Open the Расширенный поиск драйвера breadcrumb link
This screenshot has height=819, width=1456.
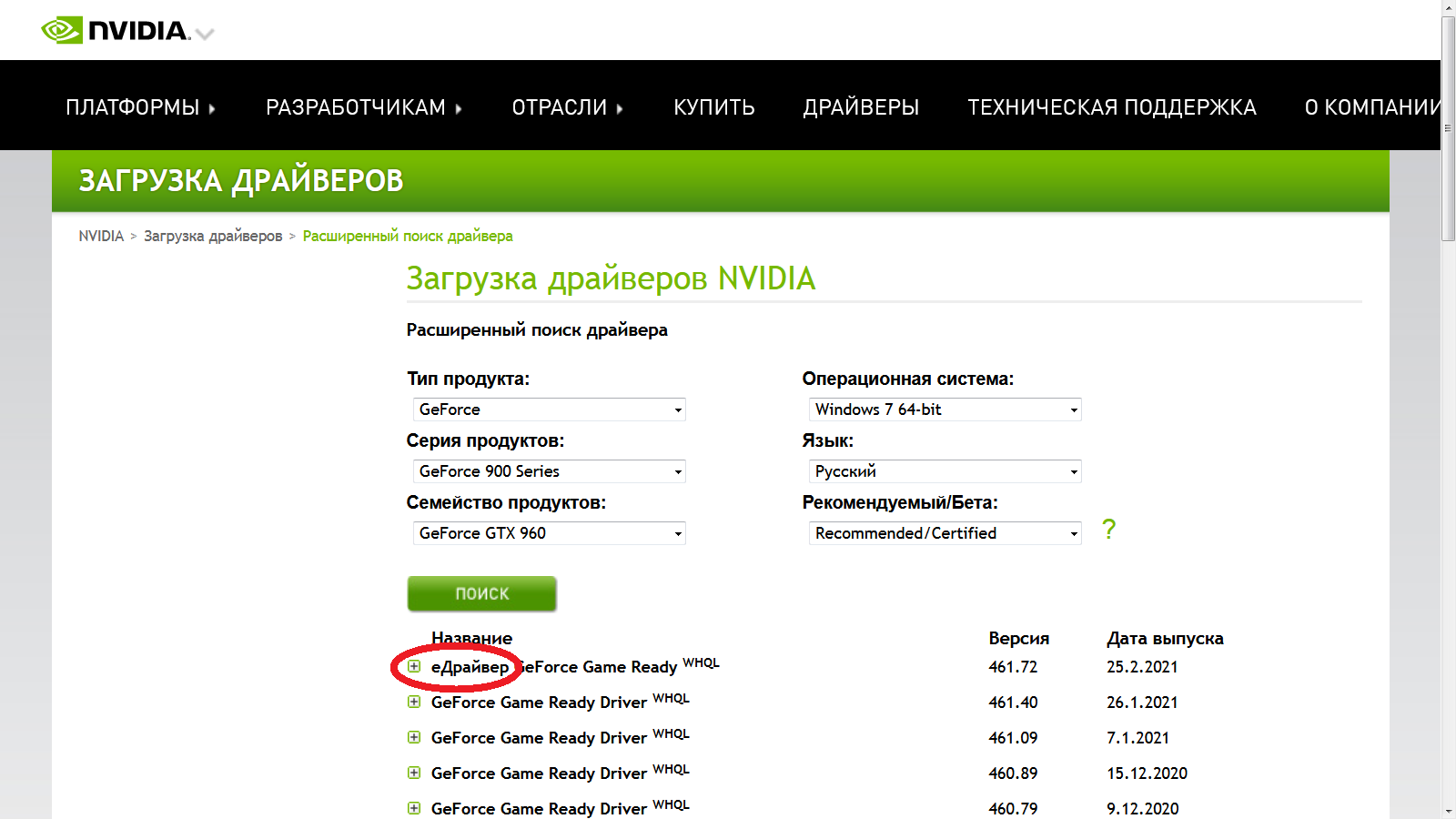[407, 236]
